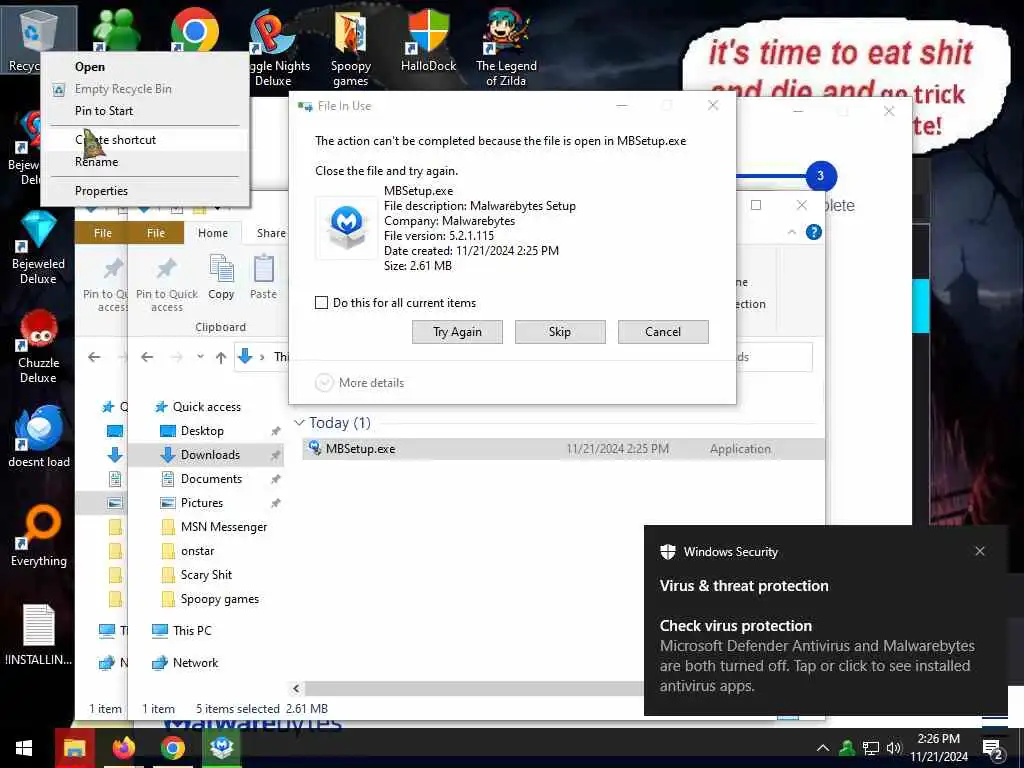Select This PC in navigation pane
This screenshot has height=768, width=1024.
pos(192,631)
